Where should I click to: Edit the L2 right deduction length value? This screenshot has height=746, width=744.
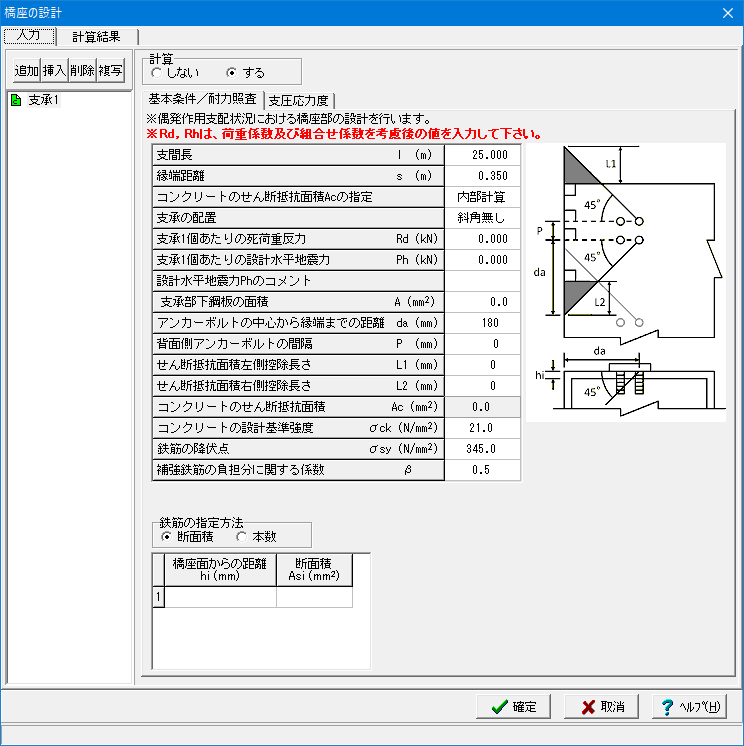pyautogui.click(x=482, y=385)
